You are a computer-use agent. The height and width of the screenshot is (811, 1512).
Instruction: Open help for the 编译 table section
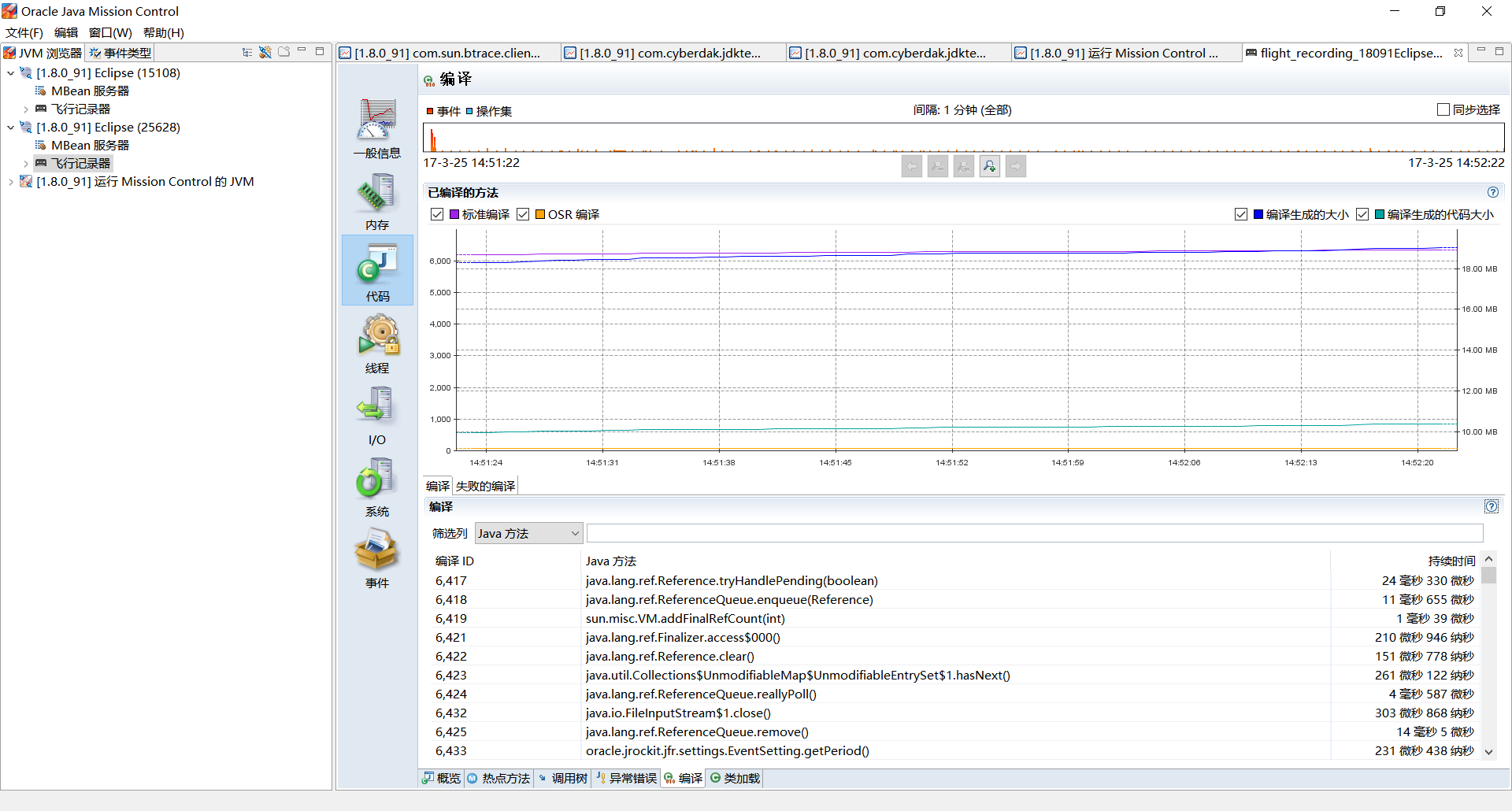point(1492,506)
